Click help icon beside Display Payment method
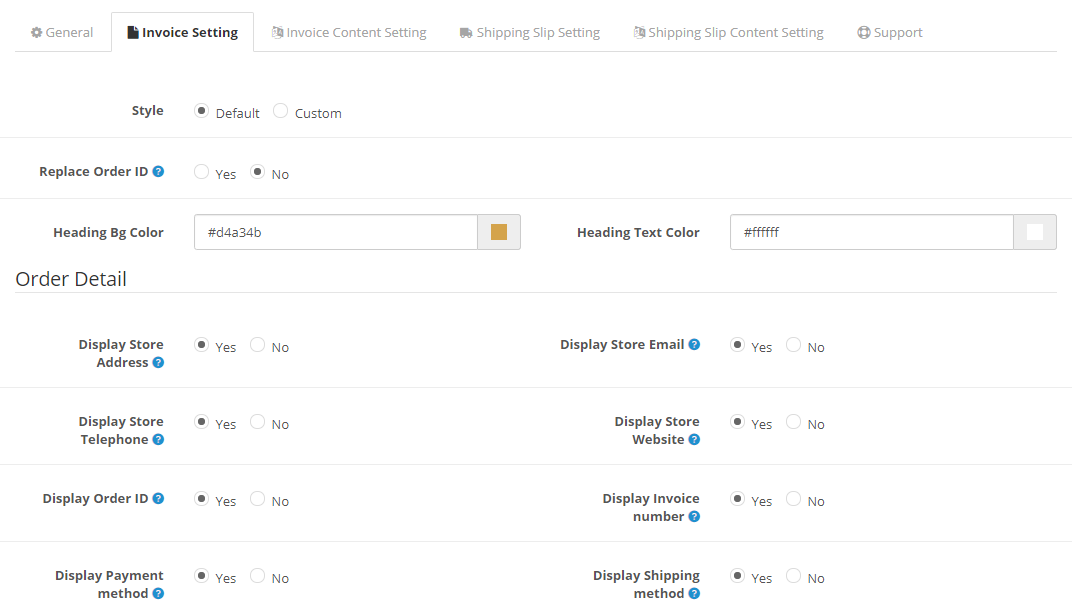This screenshot has width=1072, height=612. click(158, 594)
